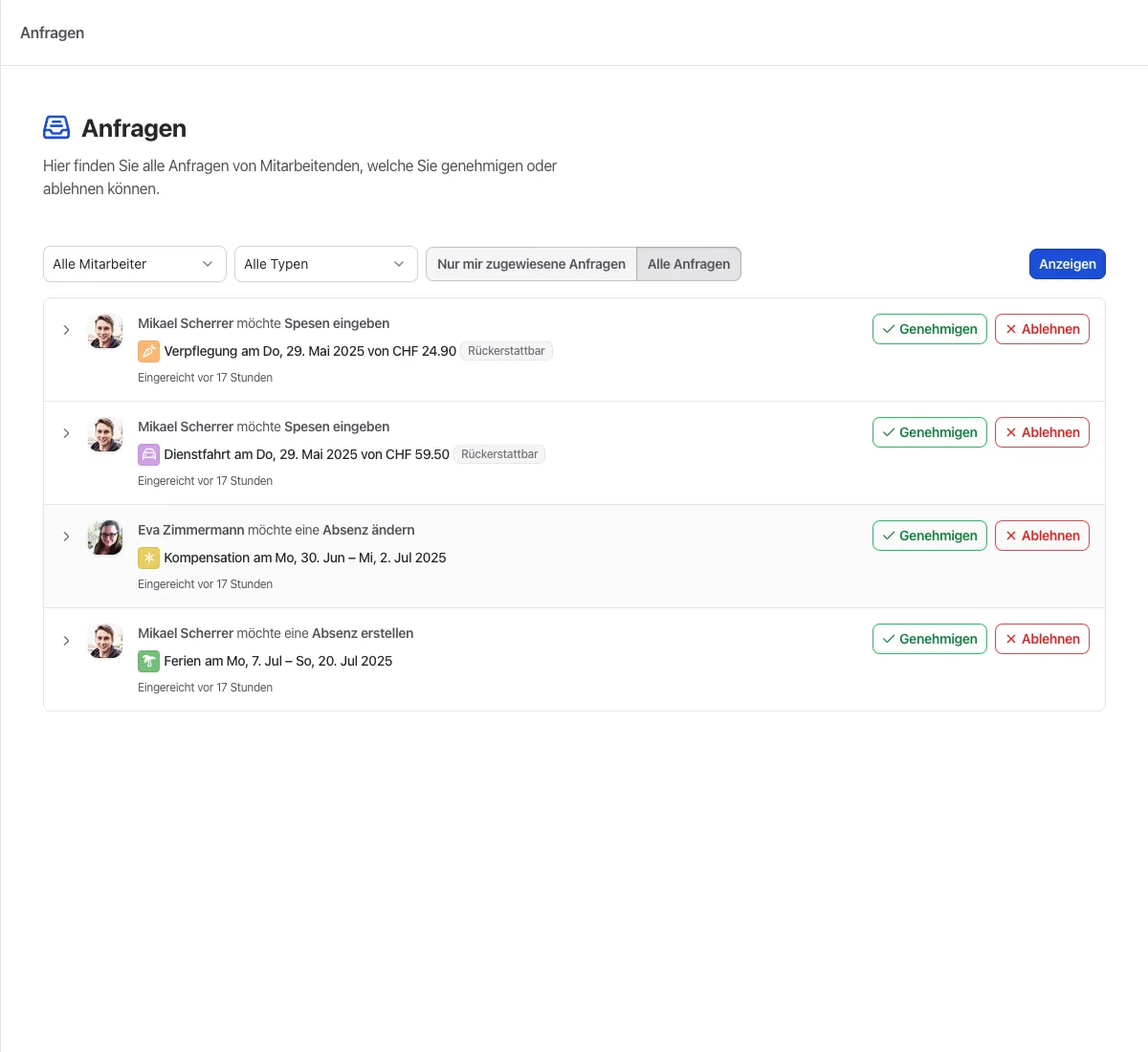Click the Anfragen inbox icon in heading

coord(56,127)
